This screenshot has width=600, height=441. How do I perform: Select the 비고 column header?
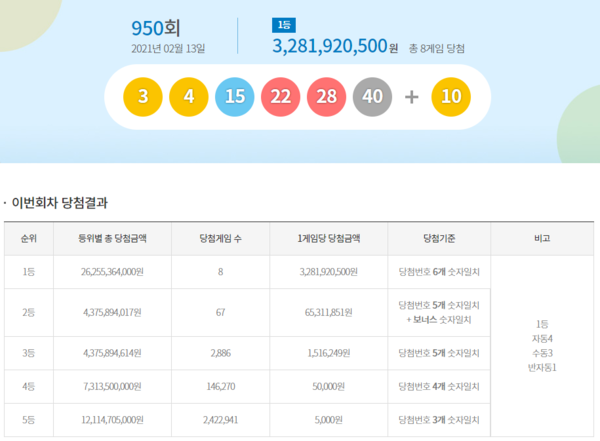pyautogui.click(x=541, y=239)
